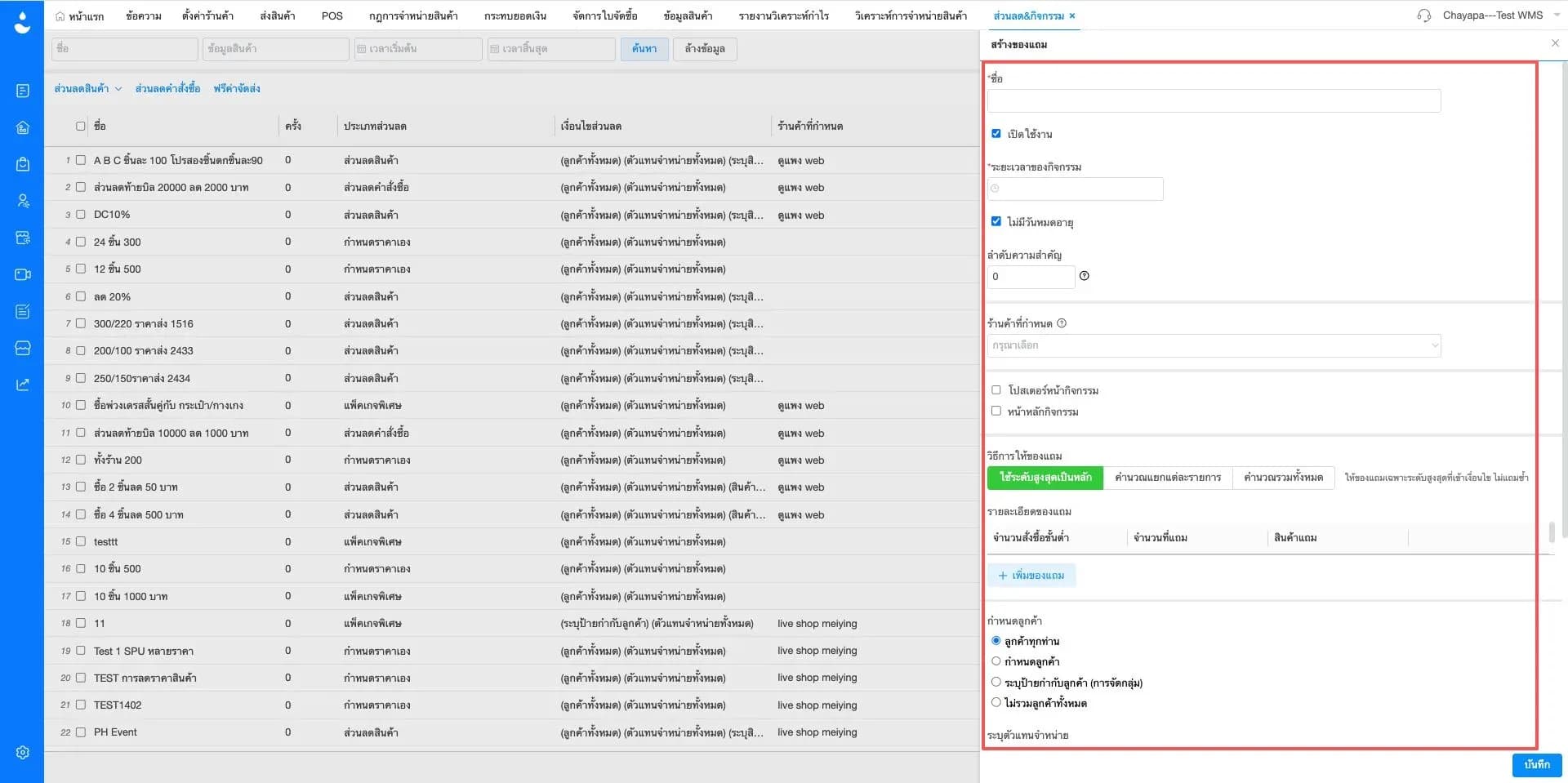Click the headset support icon
The image size is (1568, 783).
point(1424,16)
